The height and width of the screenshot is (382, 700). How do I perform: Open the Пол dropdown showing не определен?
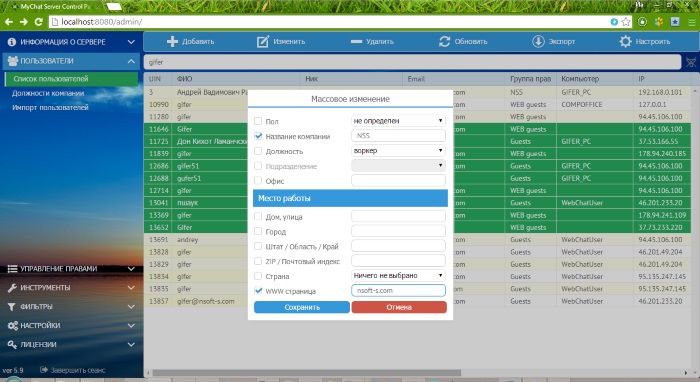point(398,121)
